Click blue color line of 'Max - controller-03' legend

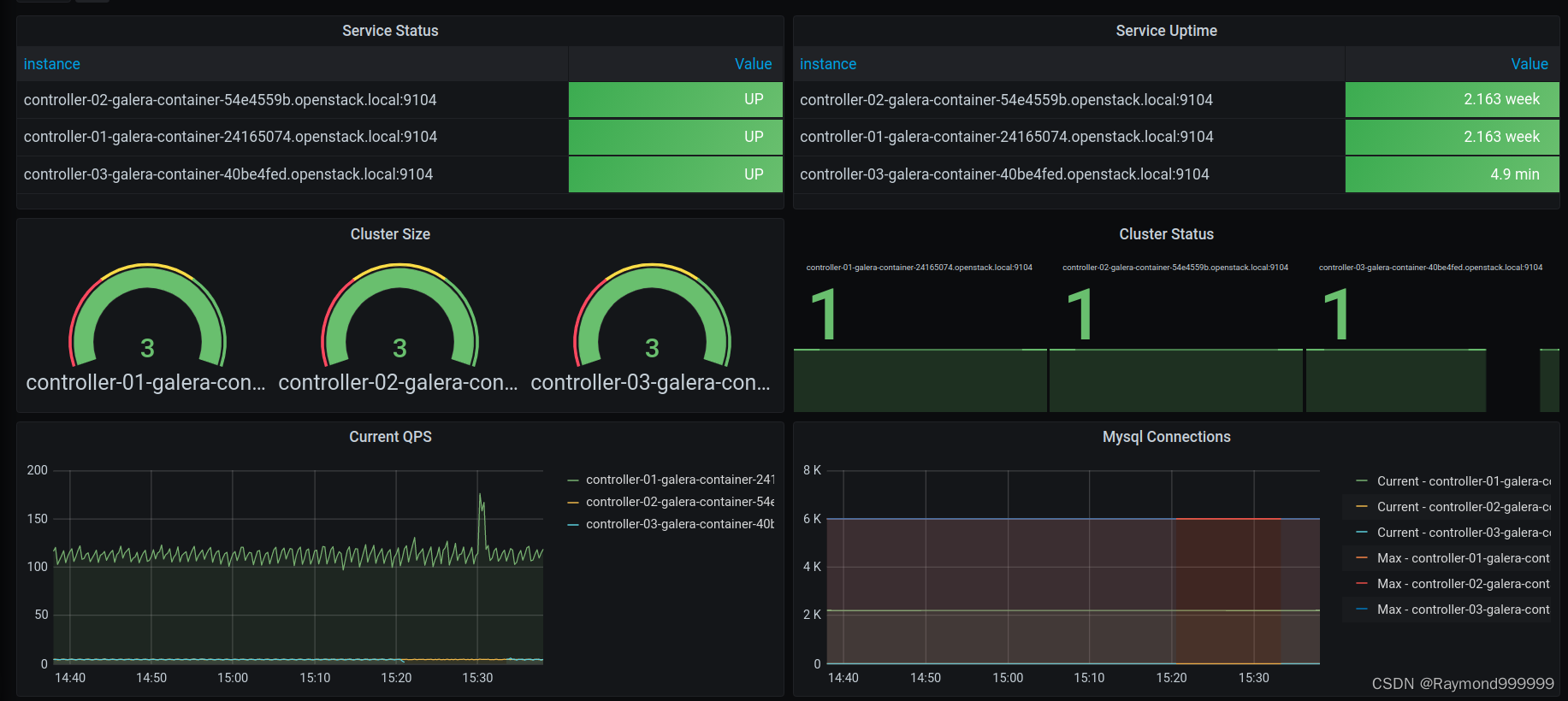pos(1362,610)
